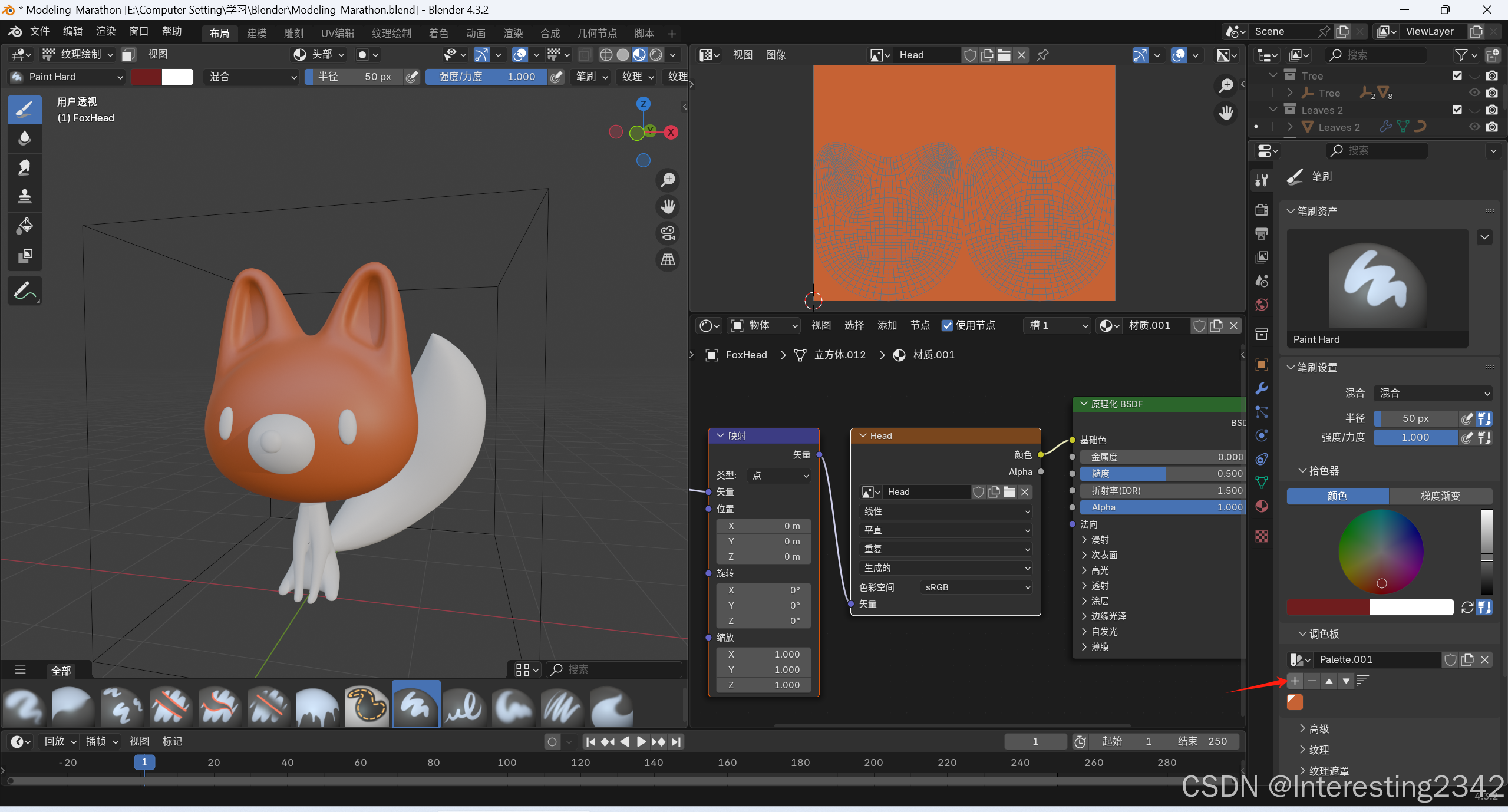Select the Clone stamp tool
This screenshot has height=812, width=1508.
tap(24, 197)
